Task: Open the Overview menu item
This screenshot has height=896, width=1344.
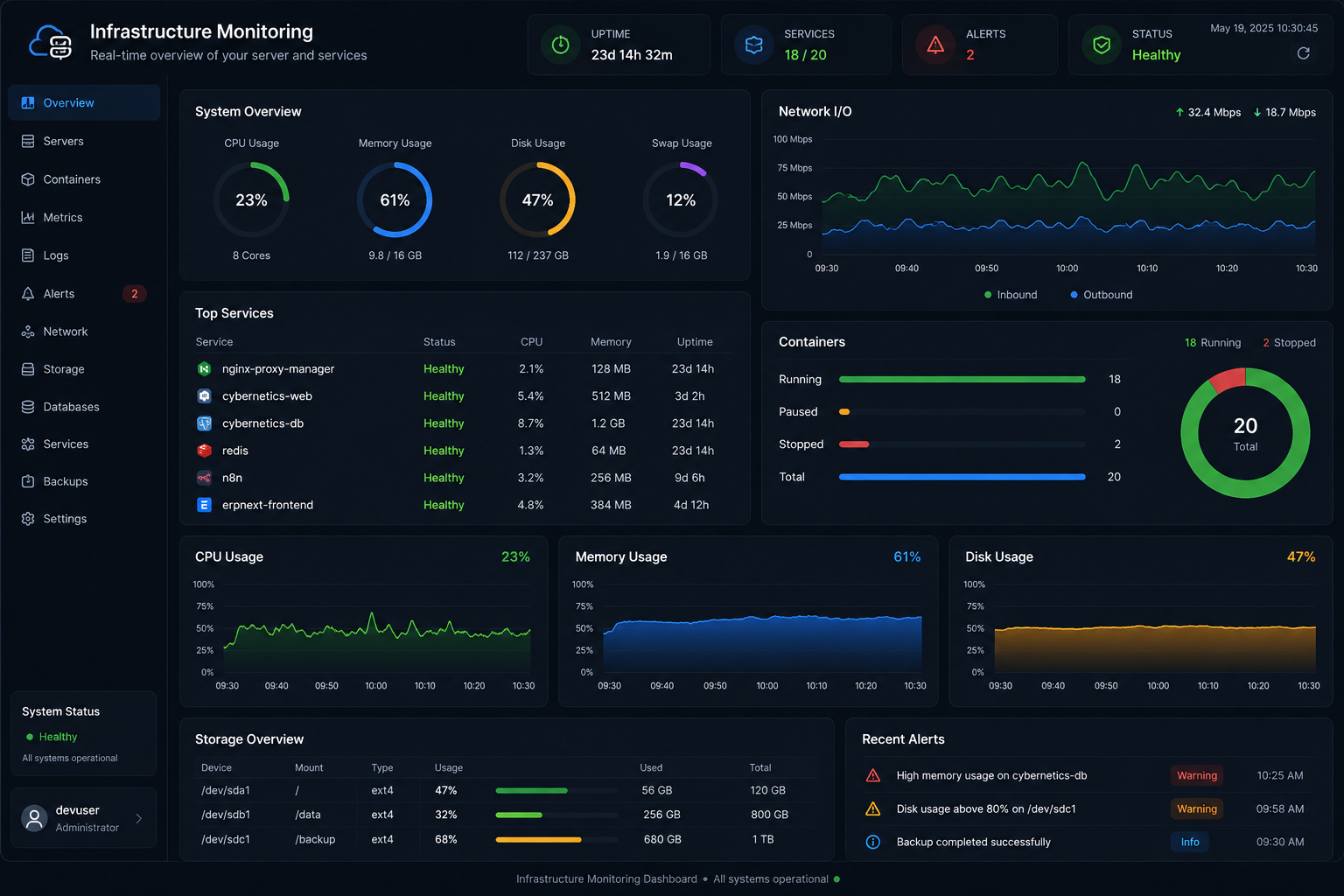Action: pyautogui.click(x=84, y=102)
